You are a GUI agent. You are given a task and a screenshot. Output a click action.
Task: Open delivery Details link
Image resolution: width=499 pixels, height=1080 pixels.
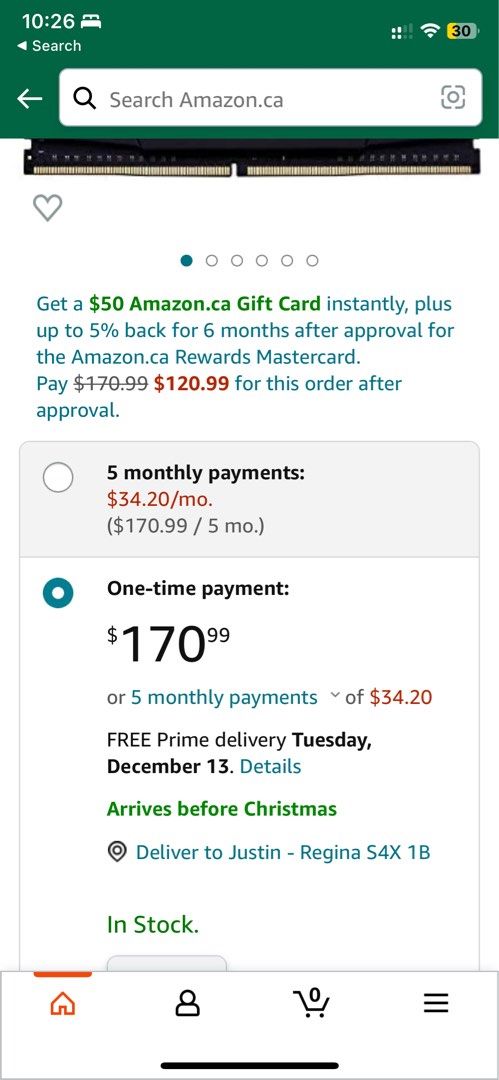270,766
